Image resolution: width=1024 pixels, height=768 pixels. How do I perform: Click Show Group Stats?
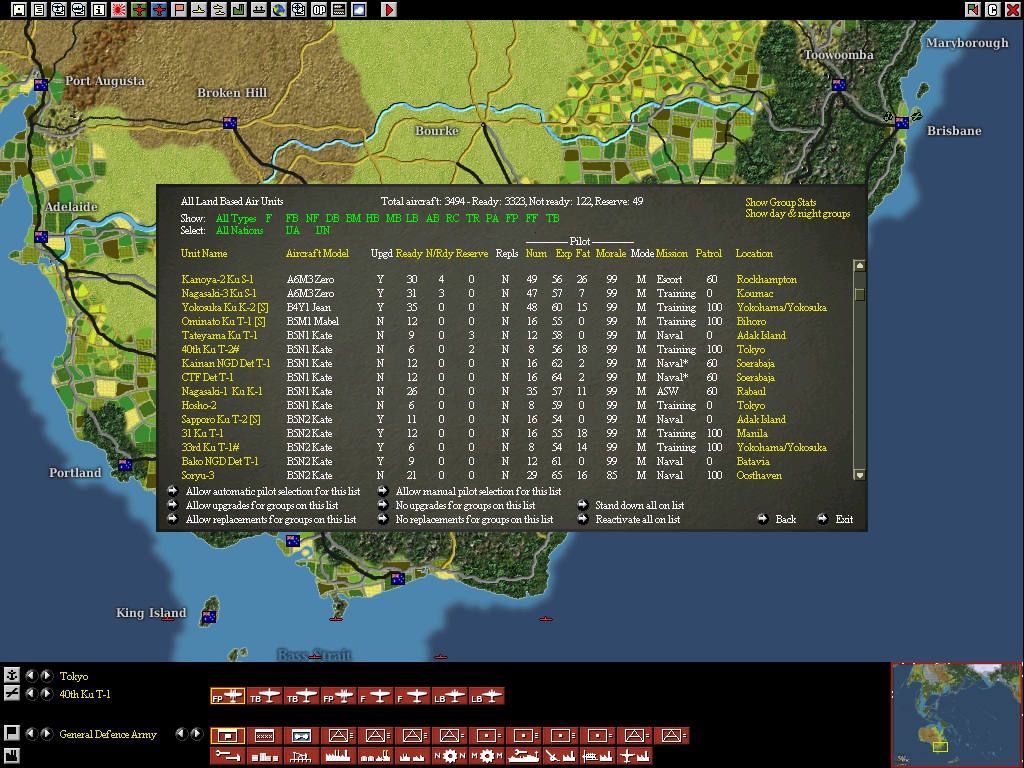pos(780,202)
